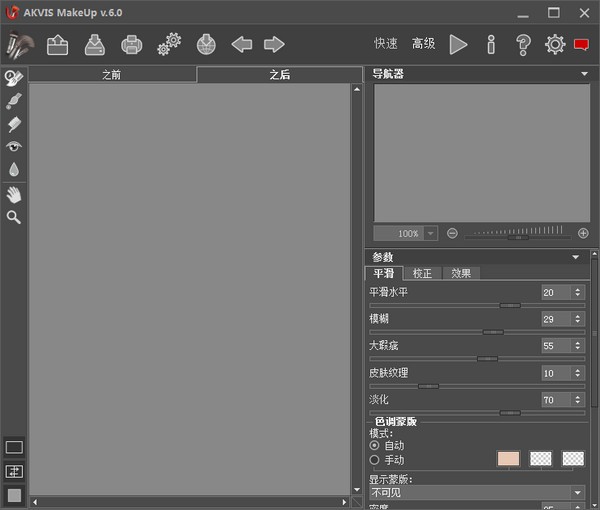Collapse the 参数 panel
600x510 pixels.
pyautogui.click(x=576, y=257)
